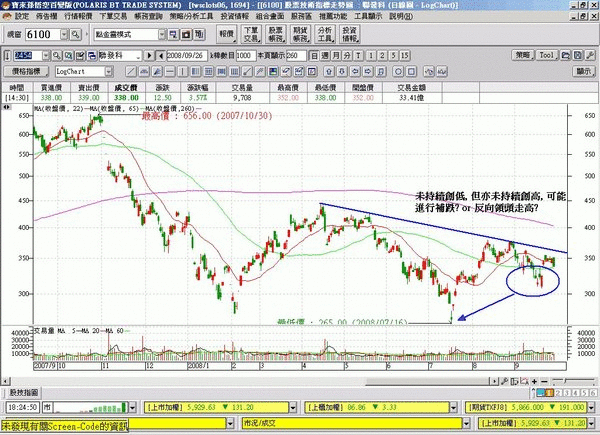Click the color palette icon in drawing toolbar
Image resolution: width=600 pixels, height=435 pixels.
[273, 72]
